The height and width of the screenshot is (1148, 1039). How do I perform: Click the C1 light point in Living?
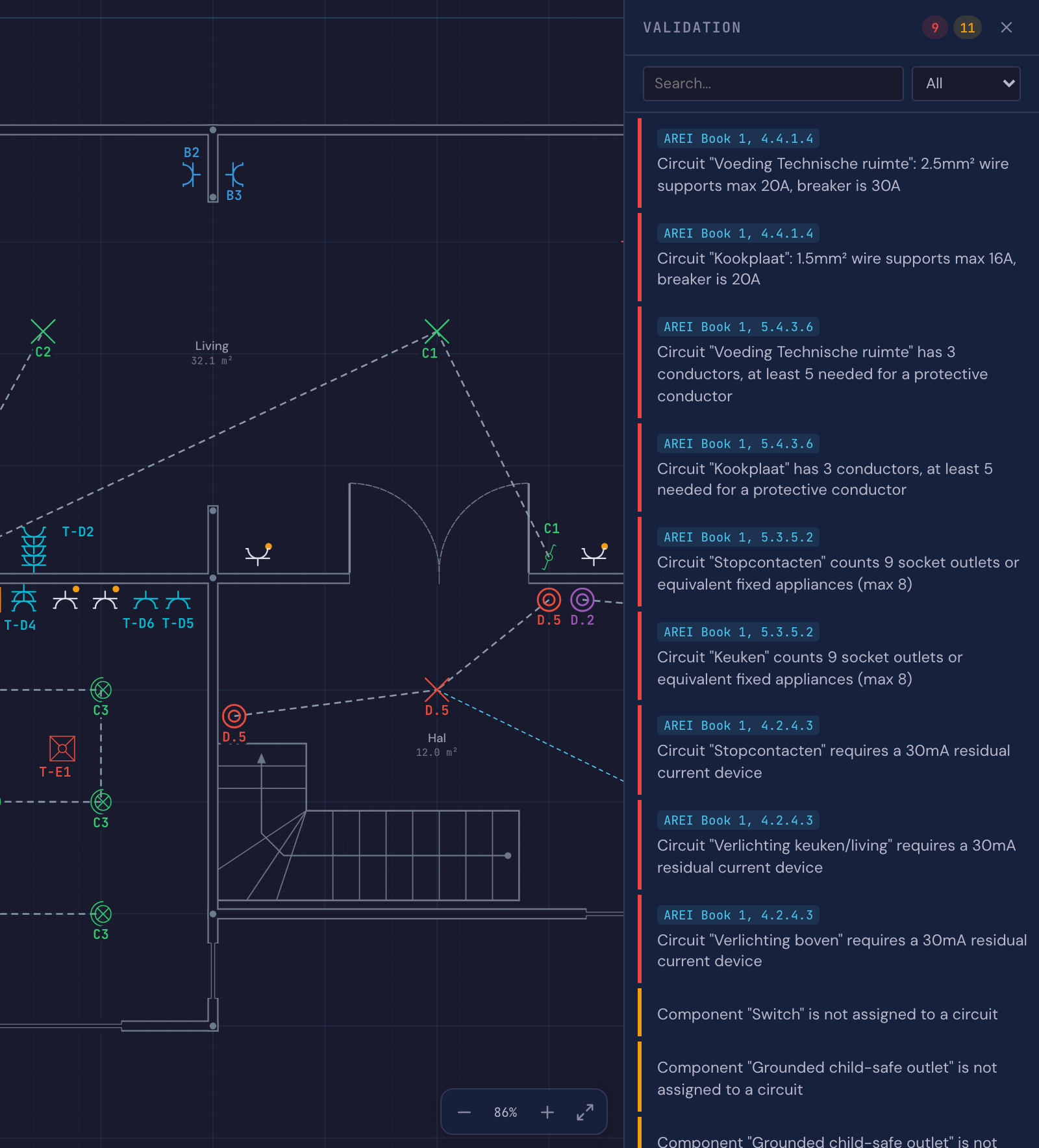[436, 331]
